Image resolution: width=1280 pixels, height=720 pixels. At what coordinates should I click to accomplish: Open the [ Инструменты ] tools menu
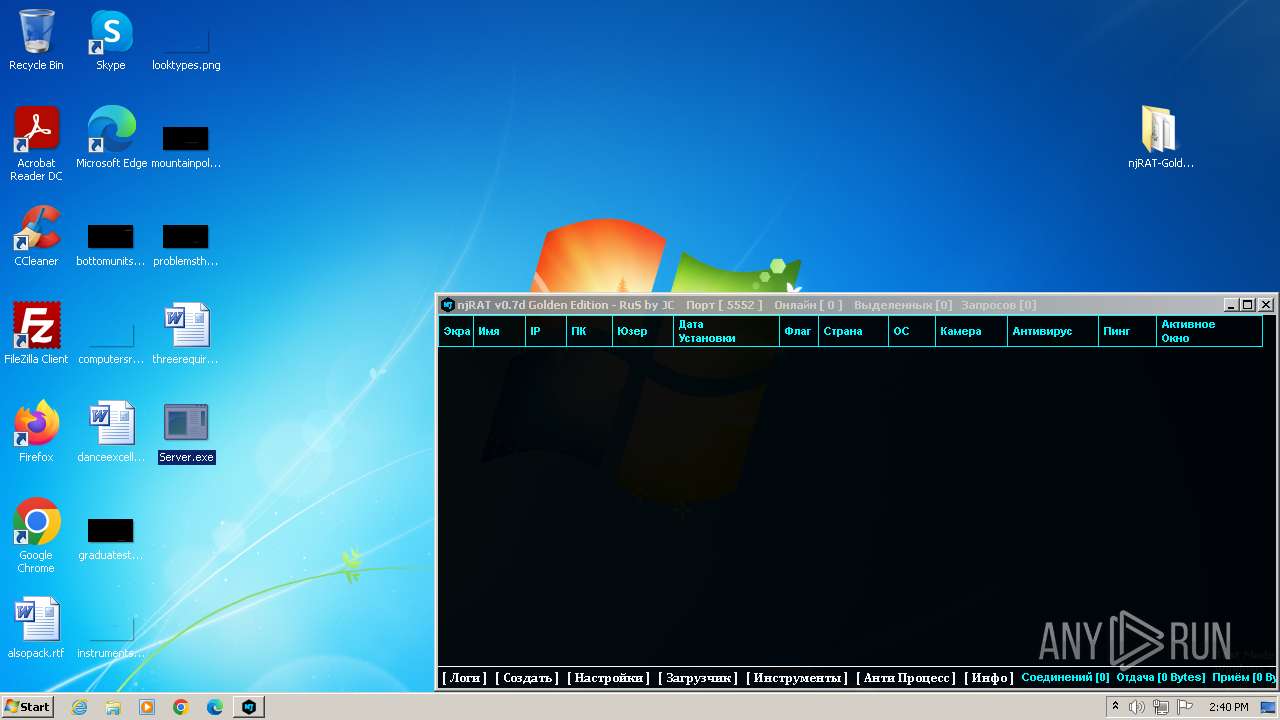pos(797,678)
